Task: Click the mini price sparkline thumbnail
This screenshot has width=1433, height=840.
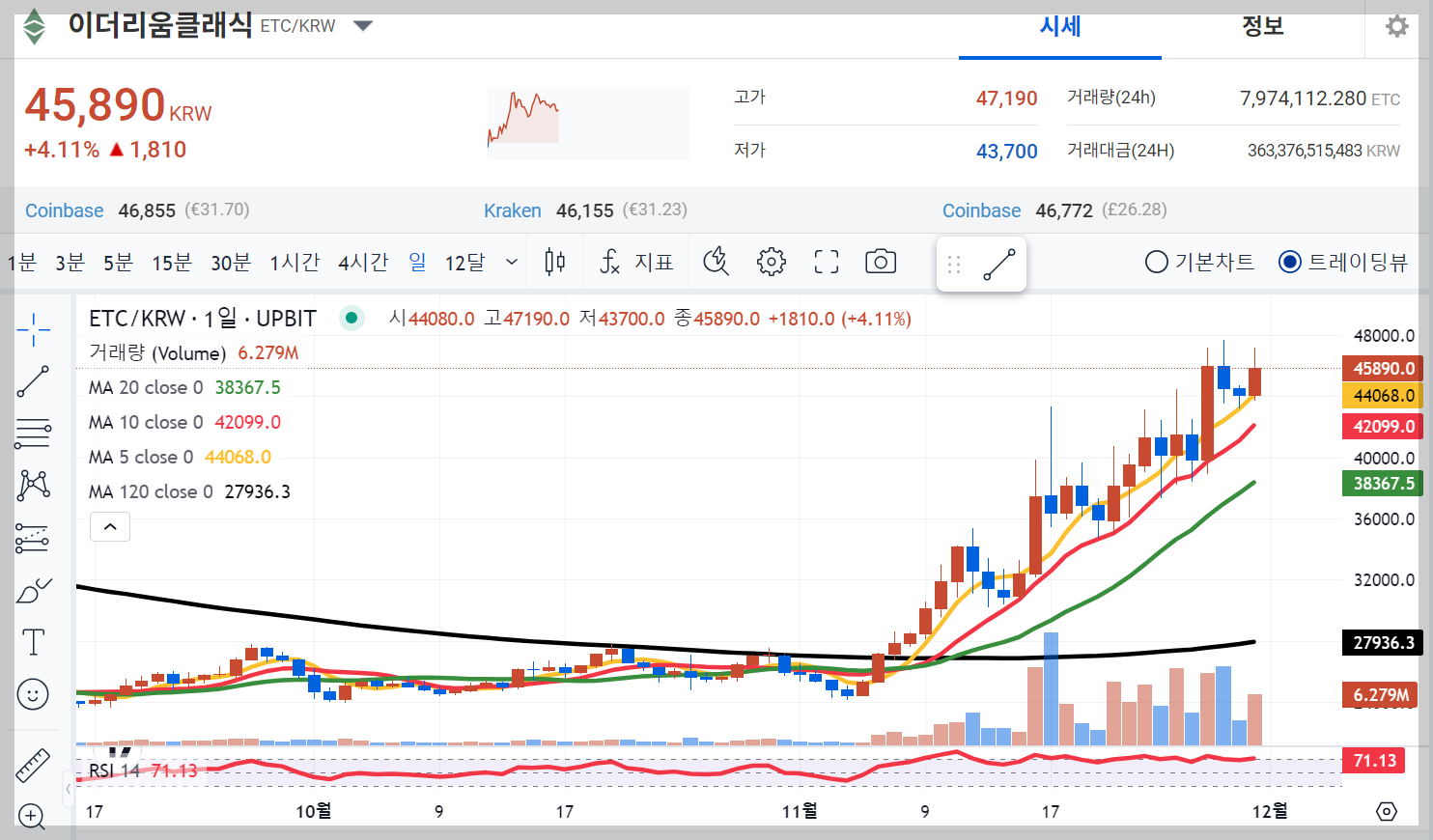Action: 589,124
